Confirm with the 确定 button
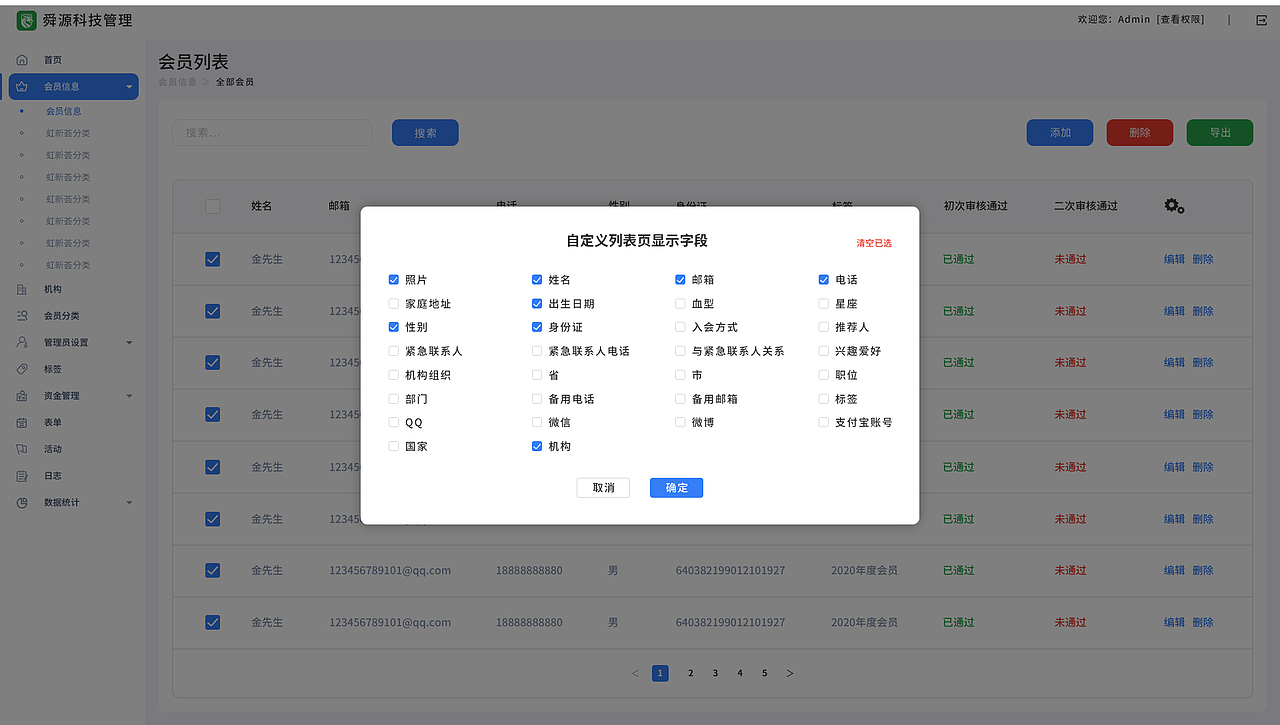 (x=676, y=487)
